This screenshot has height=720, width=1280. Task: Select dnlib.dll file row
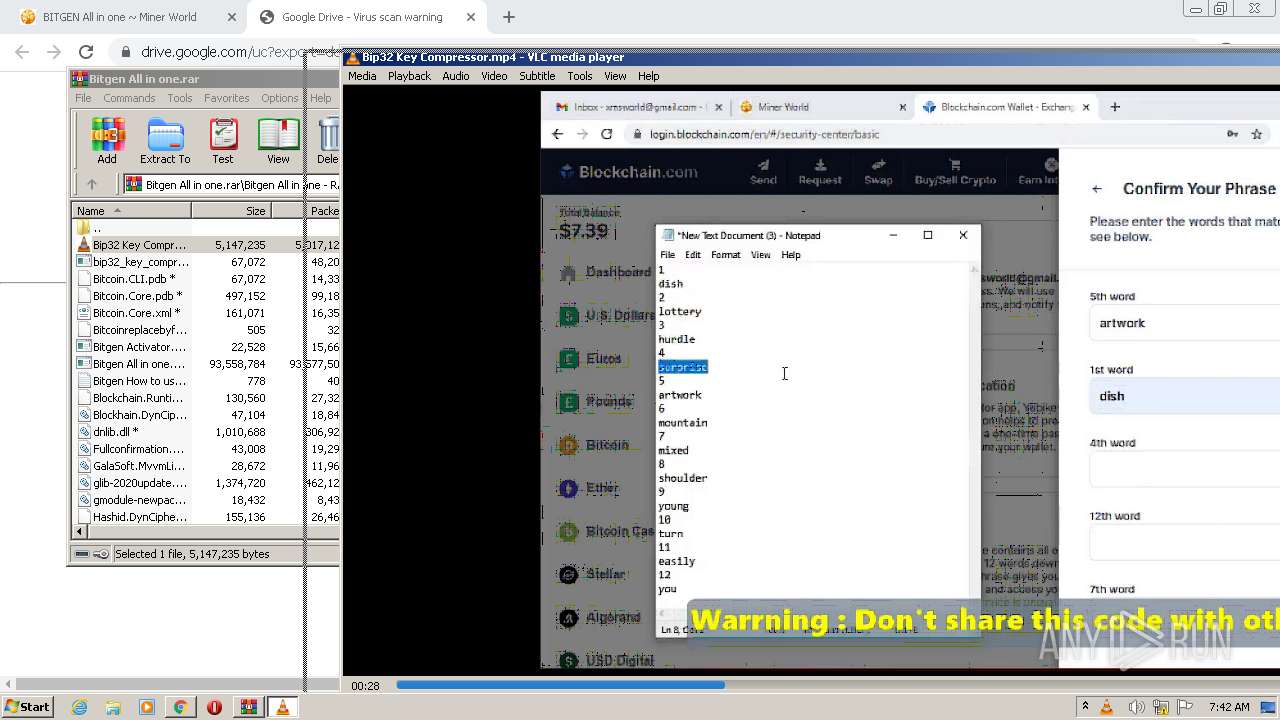point(208,432)
